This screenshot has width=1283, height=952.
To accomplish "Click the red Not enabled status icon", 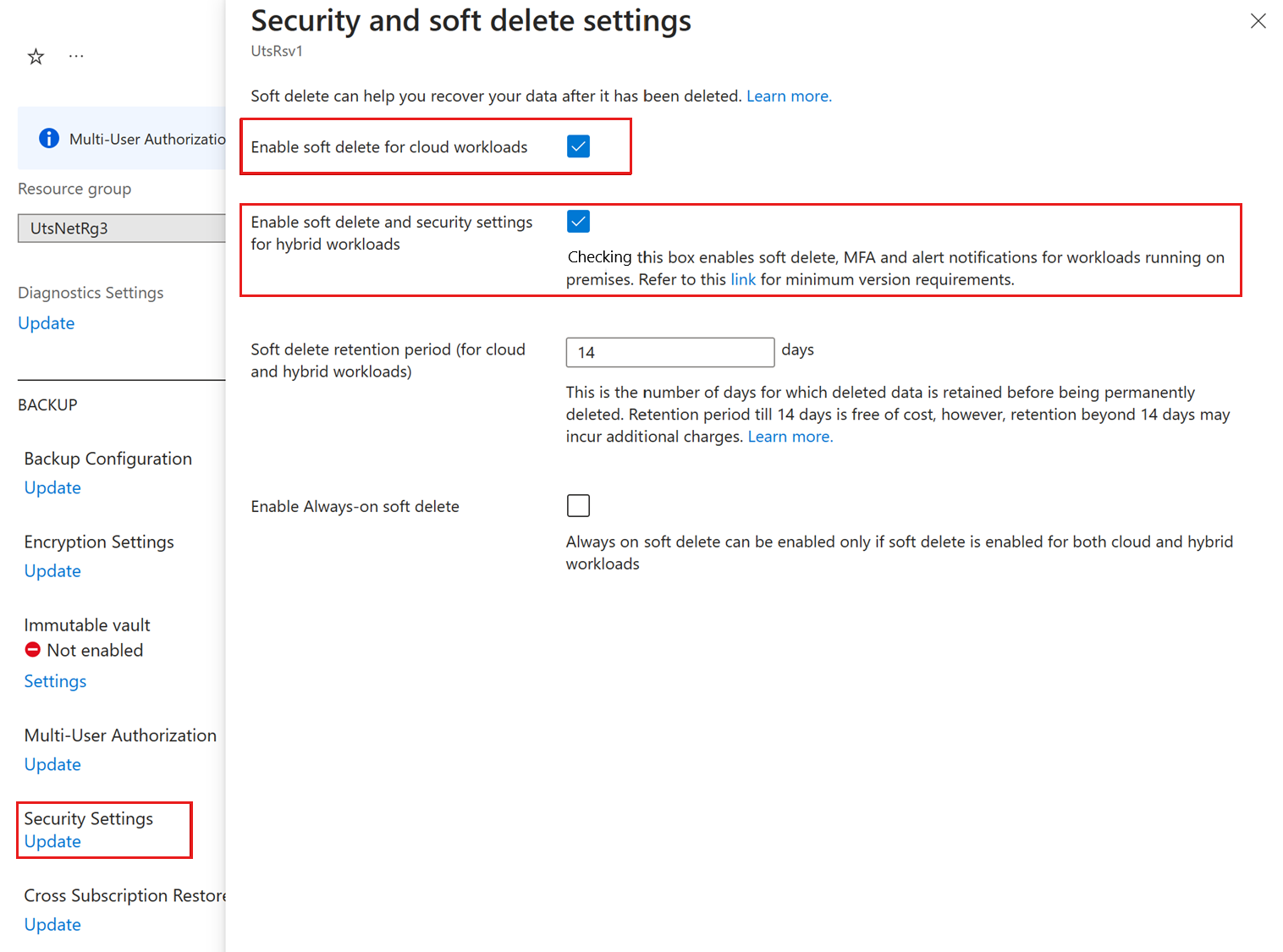I will (x=33, y=650).
